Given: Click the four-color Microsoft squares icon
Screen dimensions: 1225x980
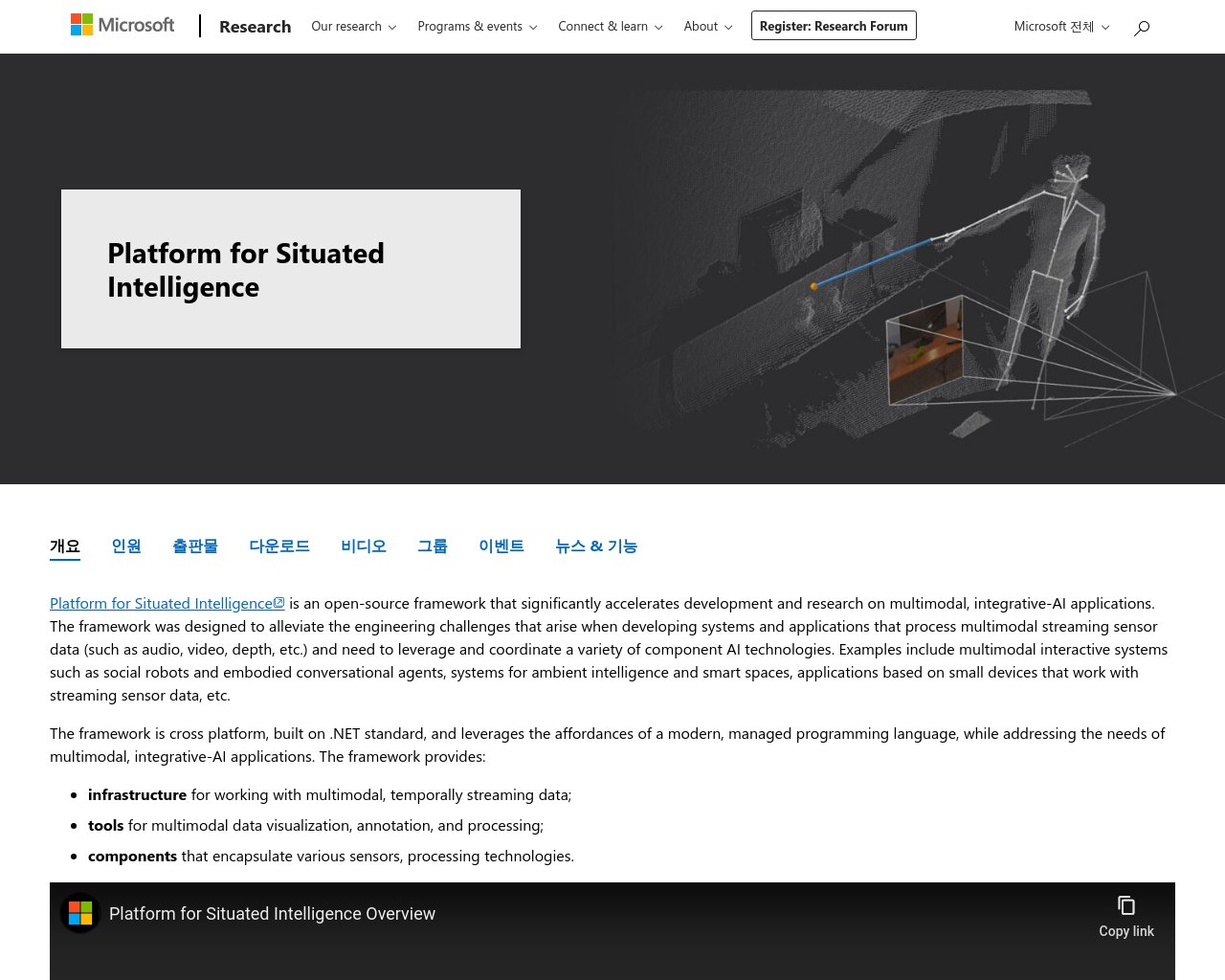Looking at the screenshot, I should point(80,23).
